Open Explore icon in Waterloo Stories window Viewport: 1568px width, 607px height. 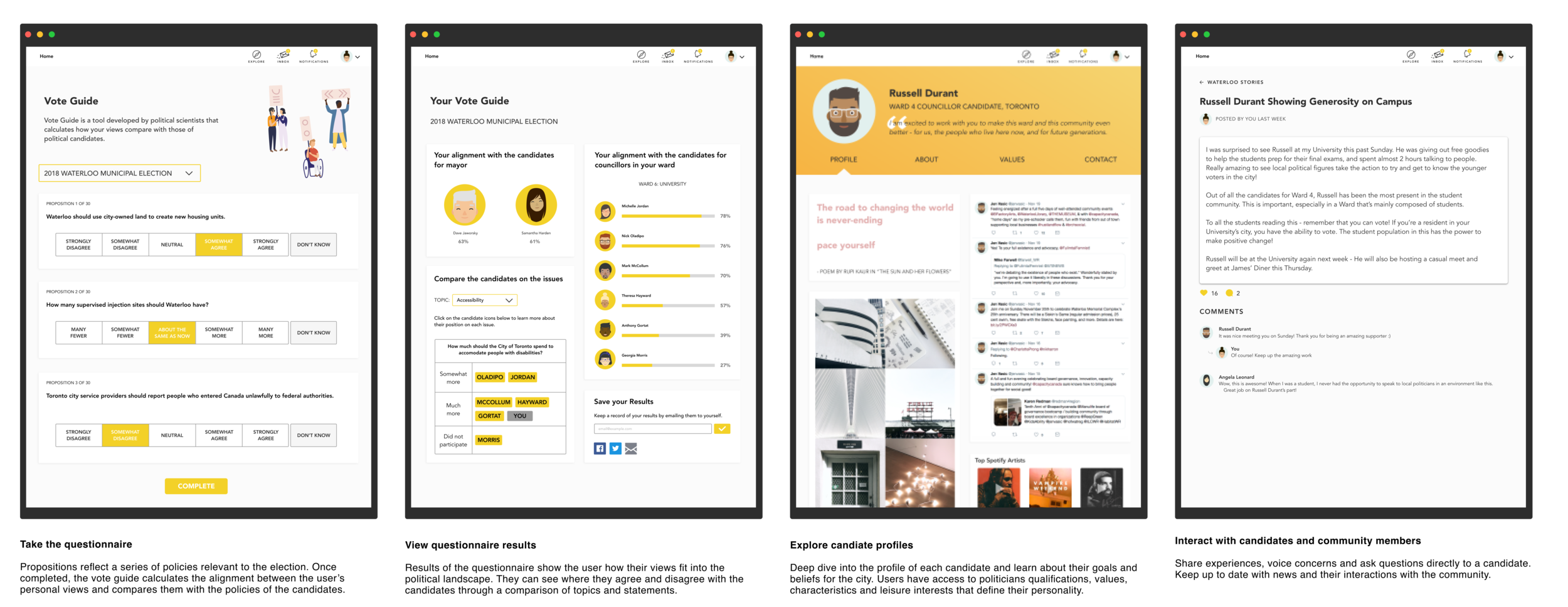tap(1411, 56)
